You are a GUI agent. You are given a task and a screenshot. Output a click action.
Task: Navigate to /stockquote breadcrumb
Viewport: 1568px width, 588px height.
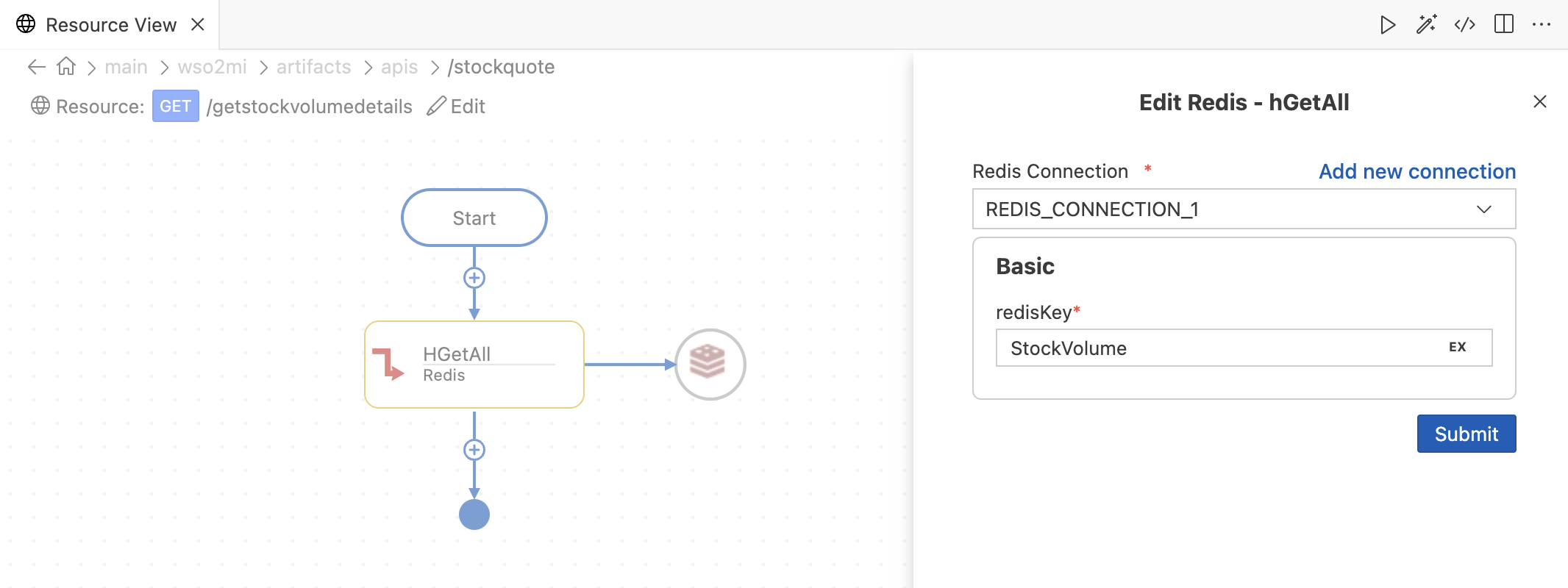coord(501,67)
